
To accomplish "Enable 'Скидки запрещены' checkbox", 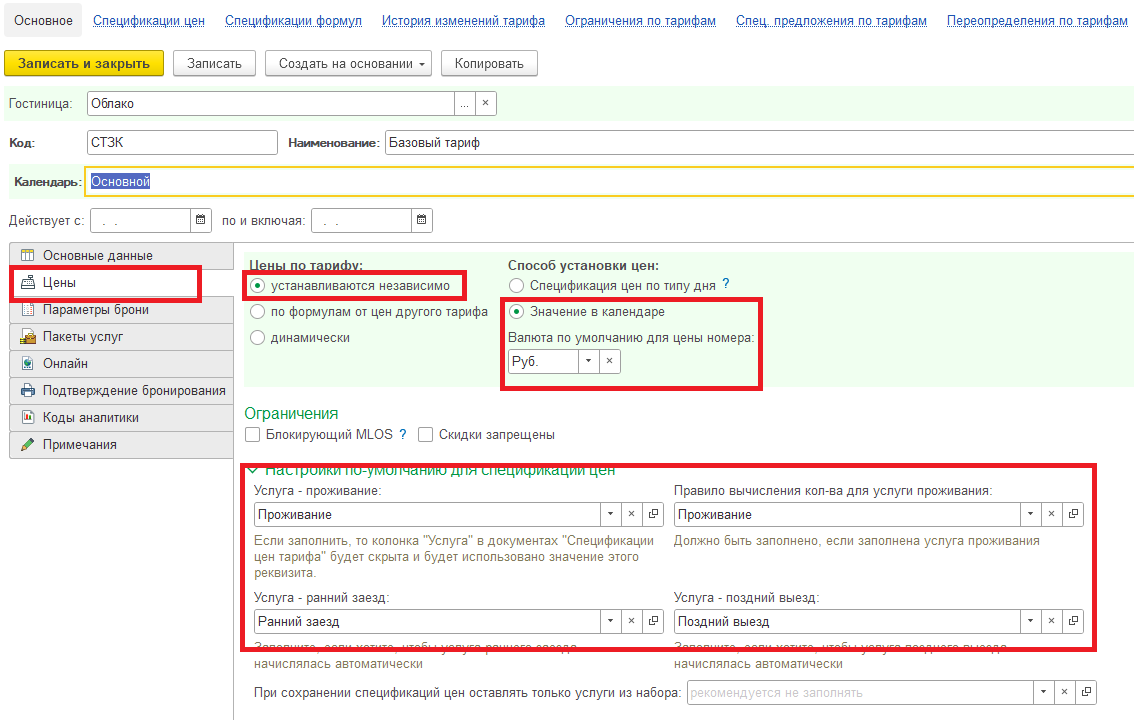I will click(x=425, y=434).
